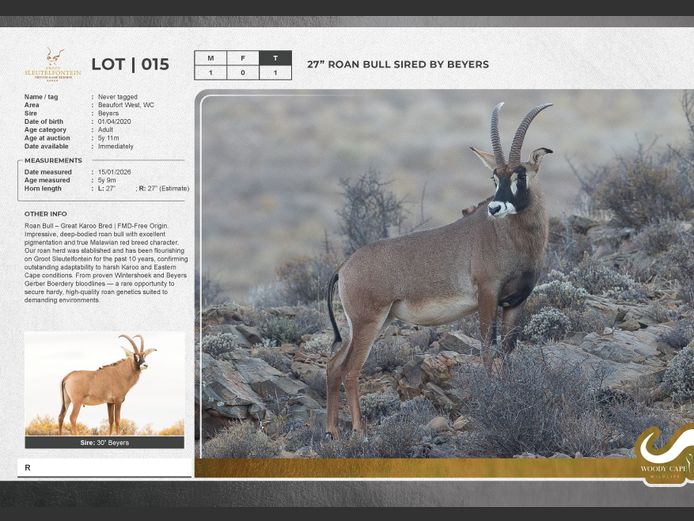This screenshot has height=521, width=694.
Task: Click the 'LOT | 015' heading
Action: click(x=130, y=65)
